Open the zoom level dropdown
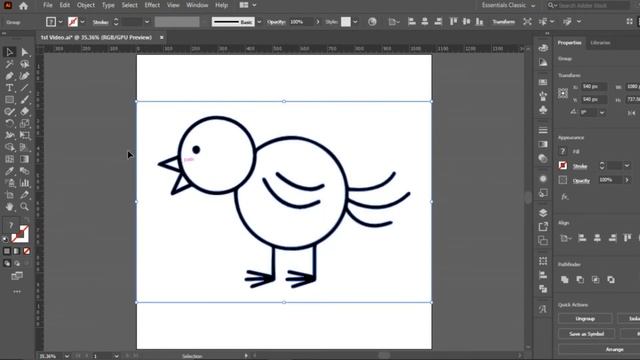Screen dimensions: 640x360 (x=67, y=356)
